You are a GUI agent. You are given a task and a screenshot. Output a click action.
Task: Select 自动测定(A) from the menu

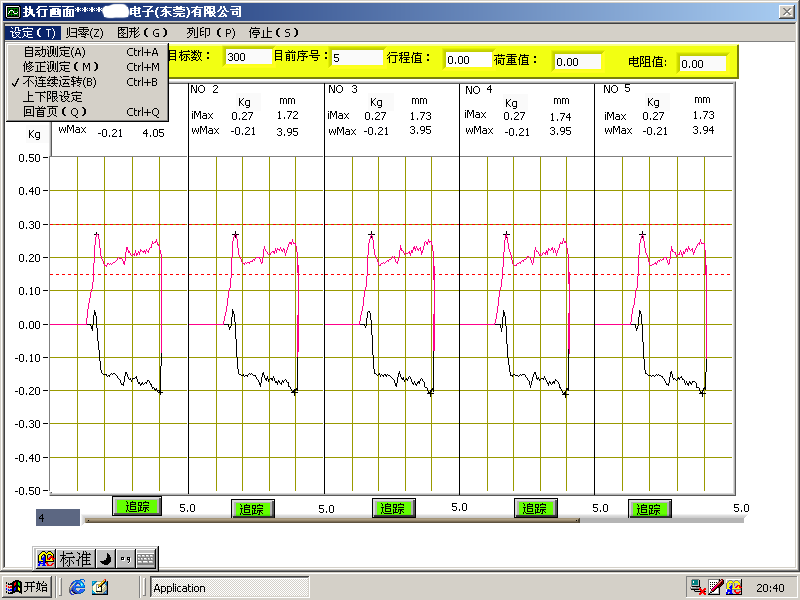click(55, 52)
